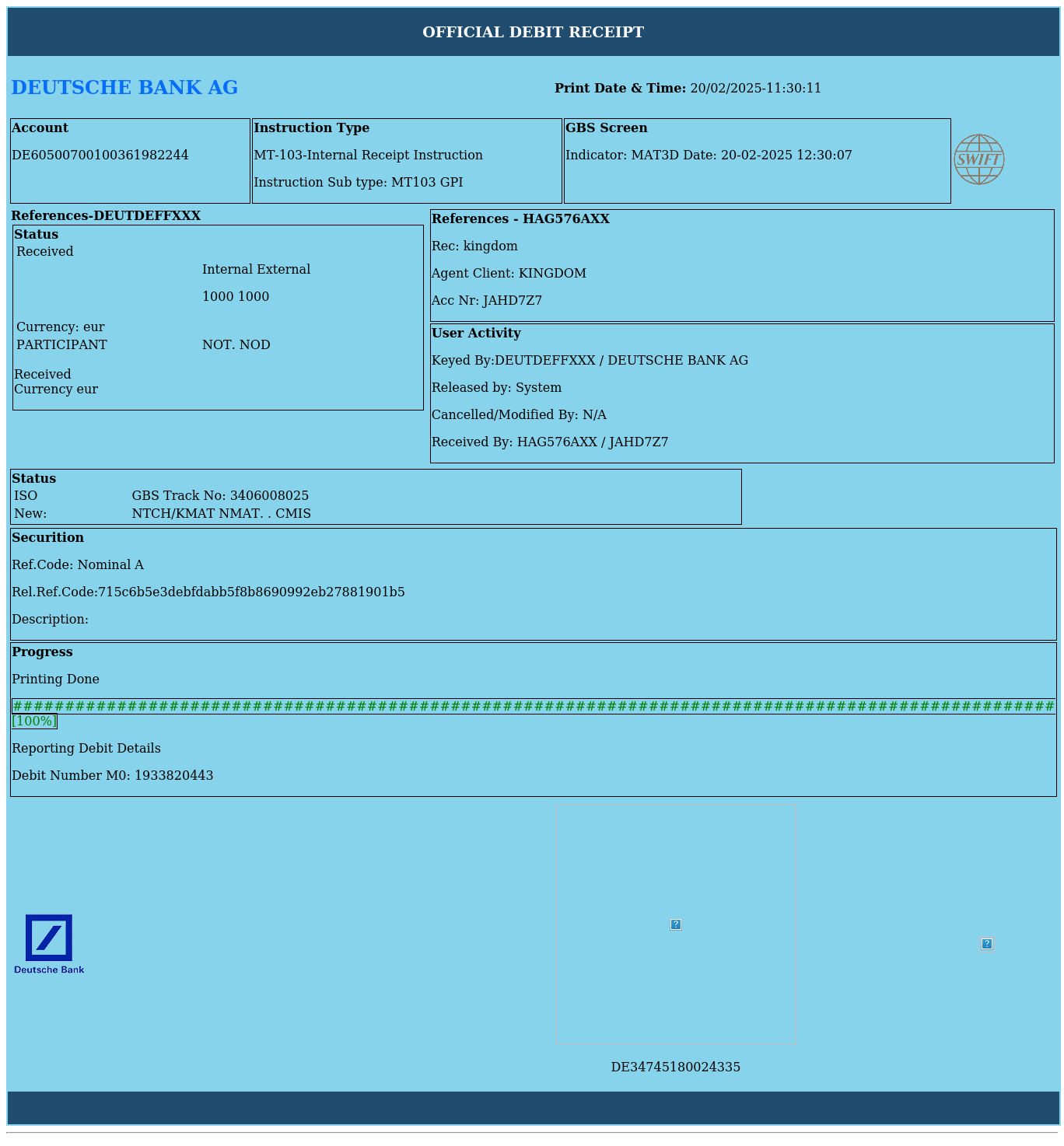
Task: Click the Printing Done status text
Action: [x=55, y=680]
